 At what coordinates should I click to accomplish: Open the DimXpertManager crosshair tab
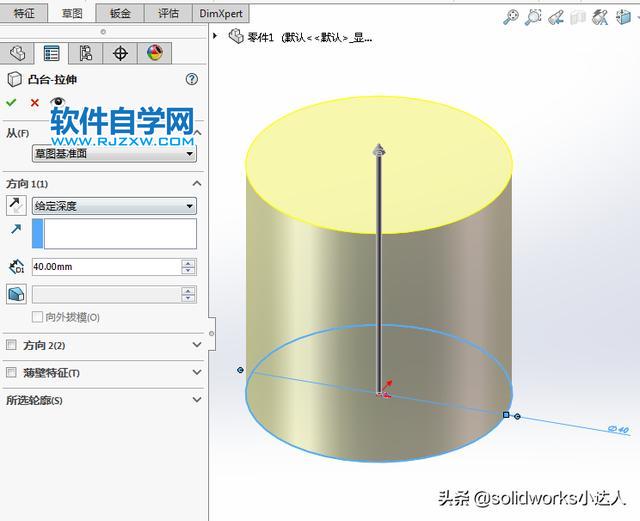(120, 53)
